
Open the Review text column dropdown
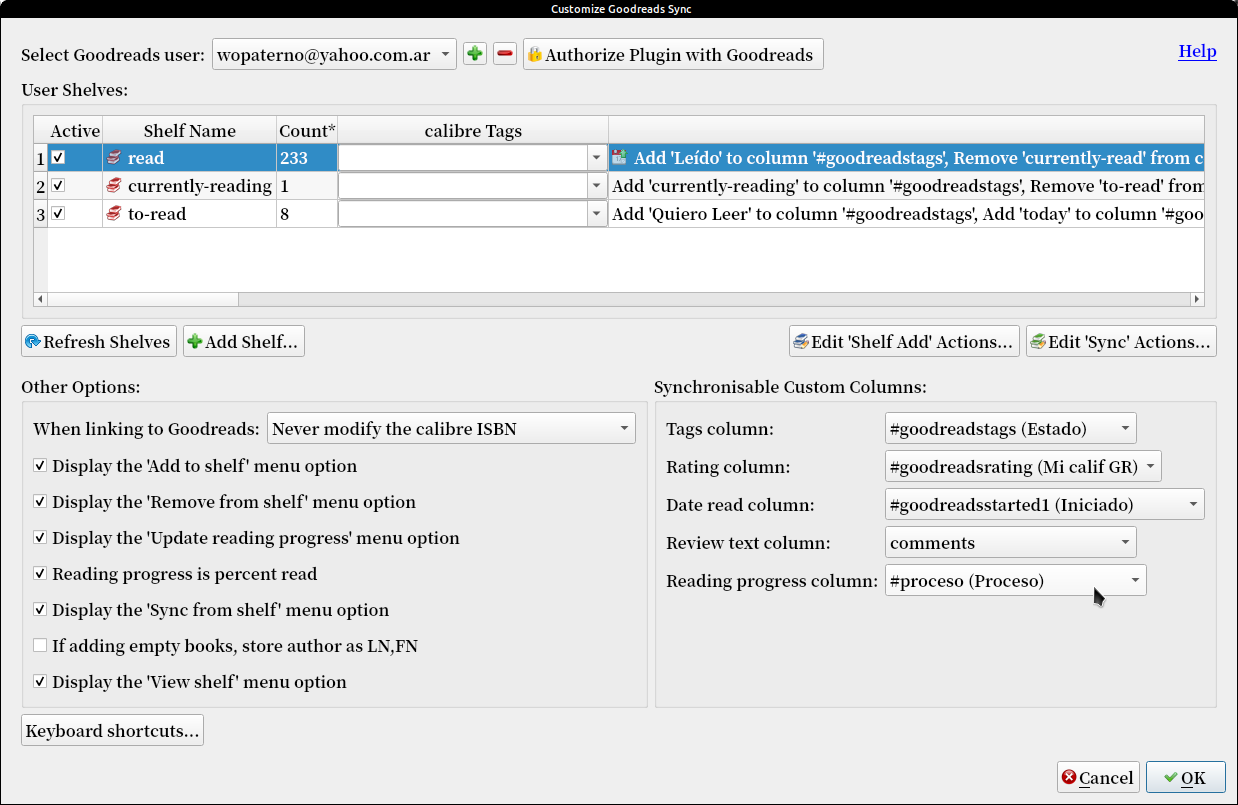pyautogui.click(x=1011, y=543)
